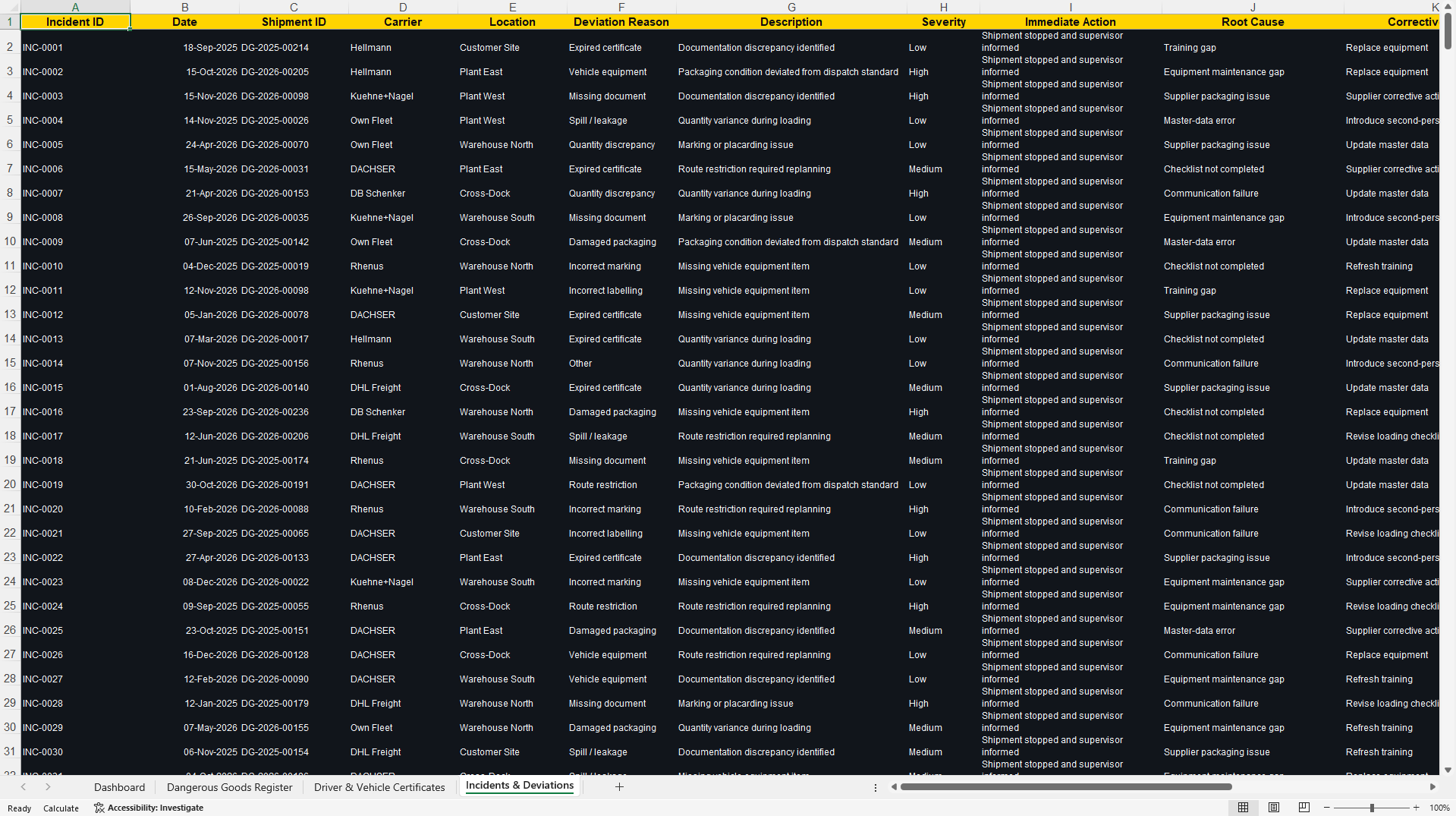This screenshot has width=1456, height=816.
Task: Click the 100% zoom level
Action: (x=1439, y=808)
